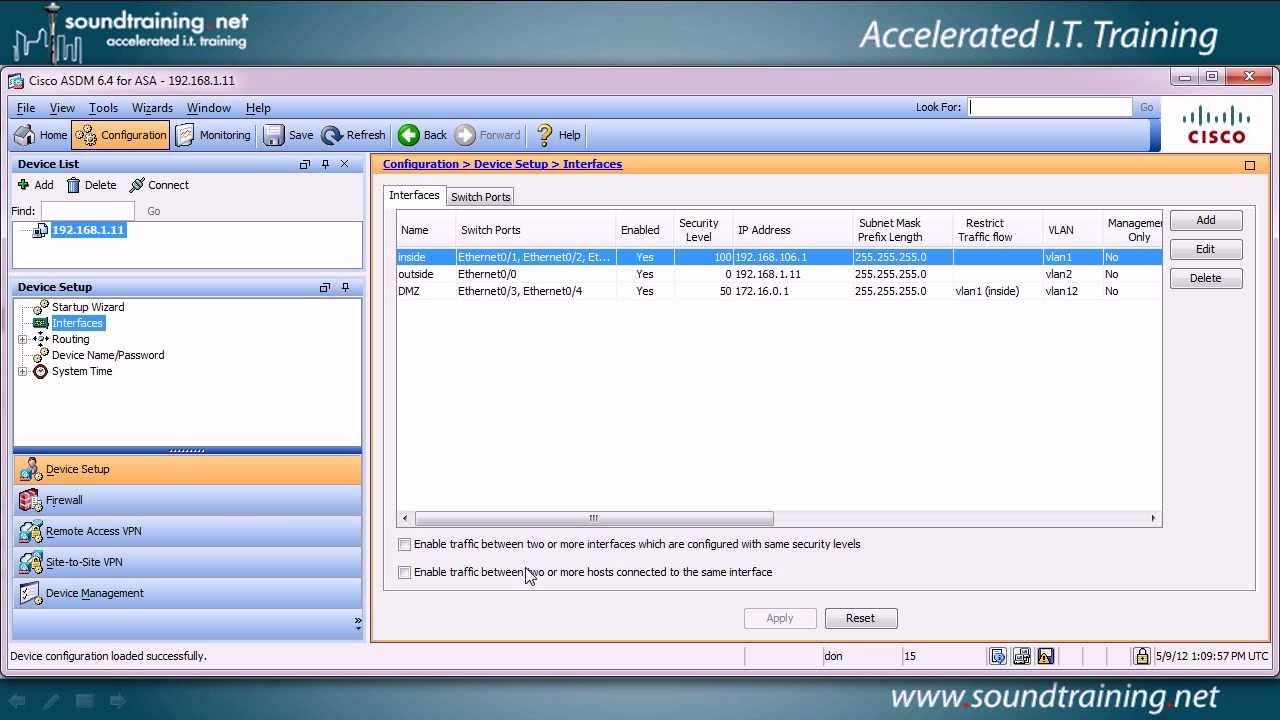Image resolution: width=1280 pixels, height=720 pixels.
Task: Open the Monitoring view icon
Action: tap(185, 135)
